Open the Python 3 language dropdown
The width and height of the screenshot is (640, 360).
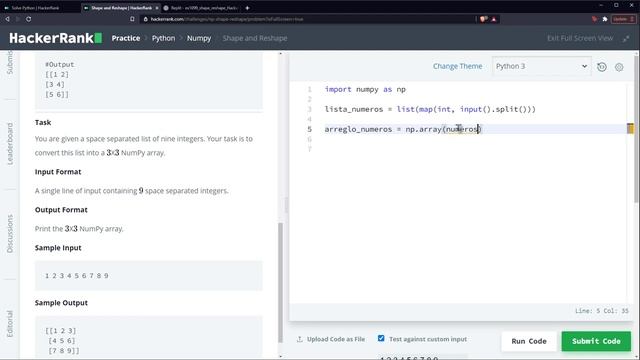pos(542,66)
